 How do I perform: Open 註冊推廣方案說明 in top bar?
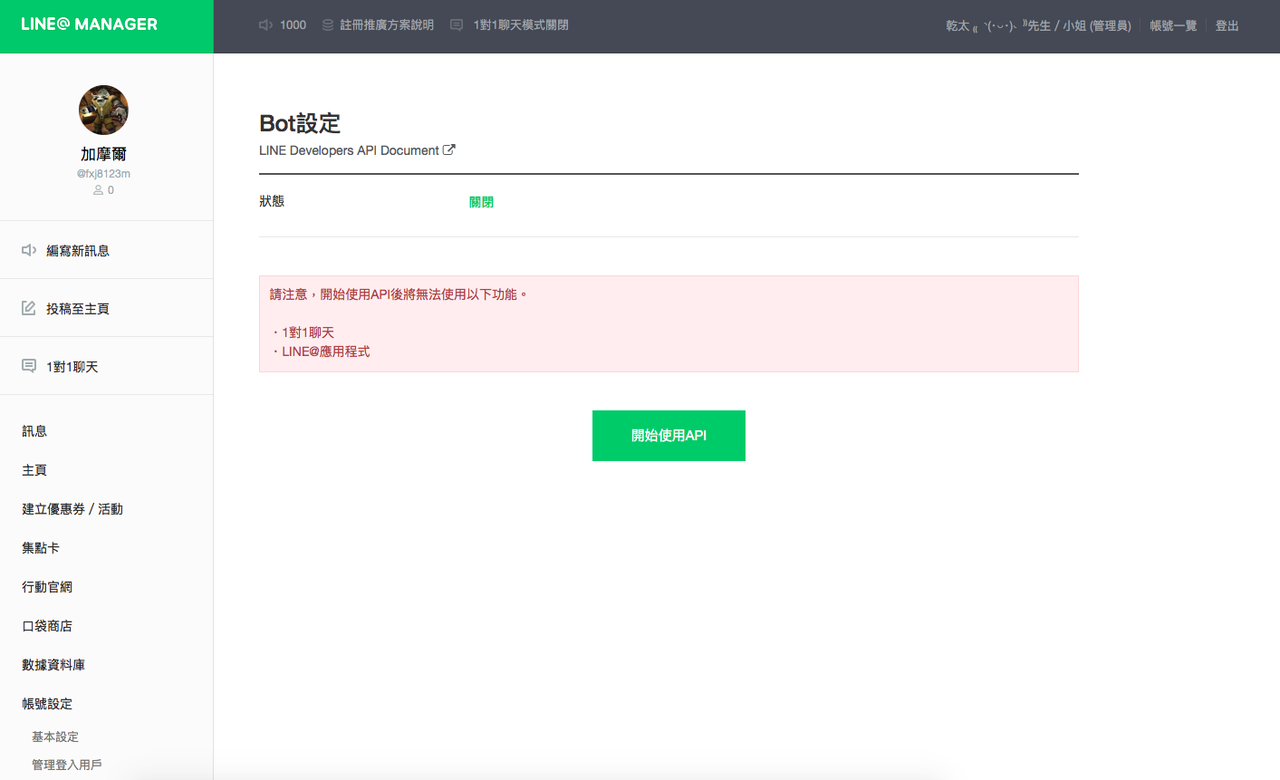pyautogui.click(x=387, y=25)
